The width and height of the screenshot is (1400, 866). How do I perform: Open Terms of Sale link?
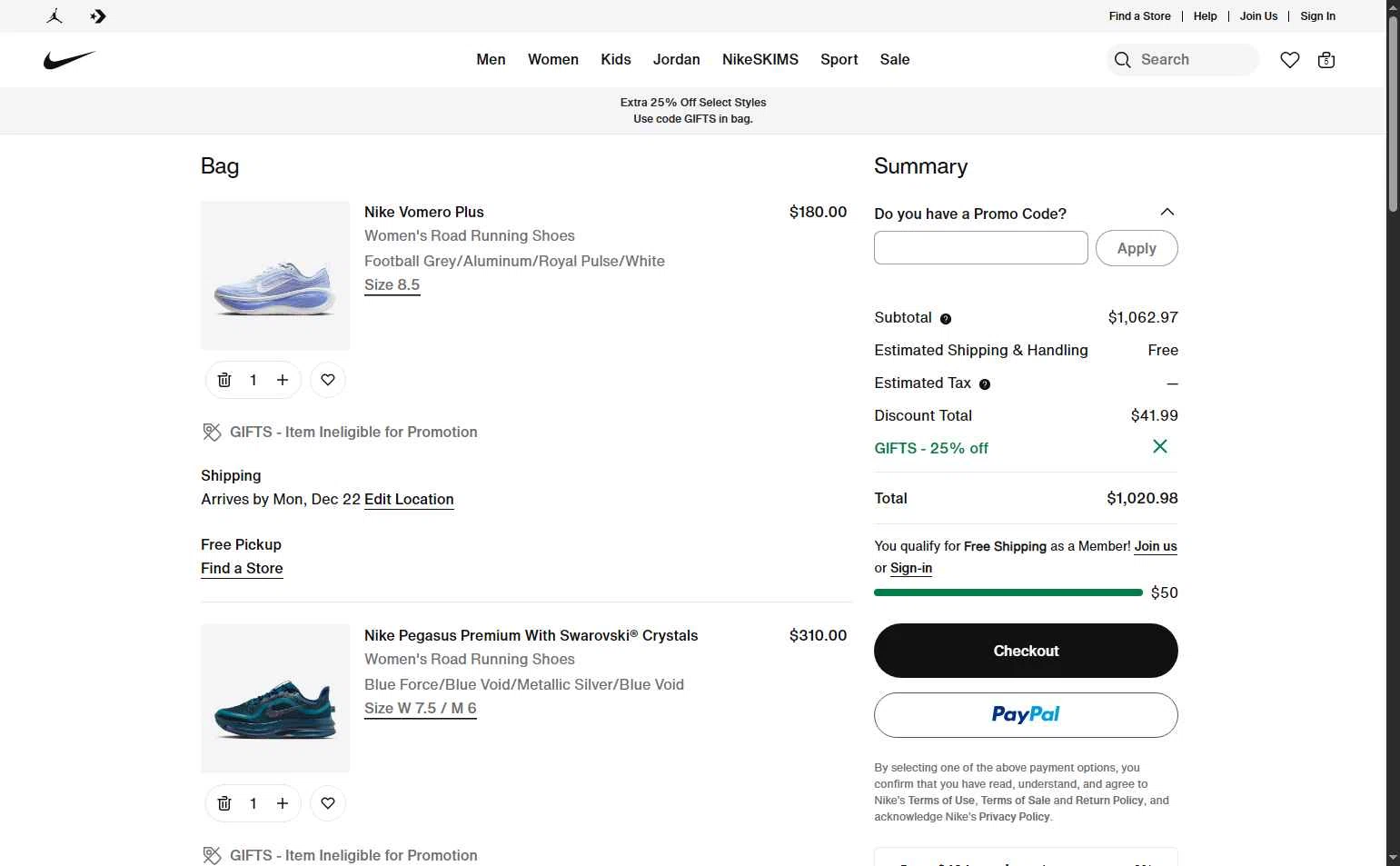pos(1016,801)
